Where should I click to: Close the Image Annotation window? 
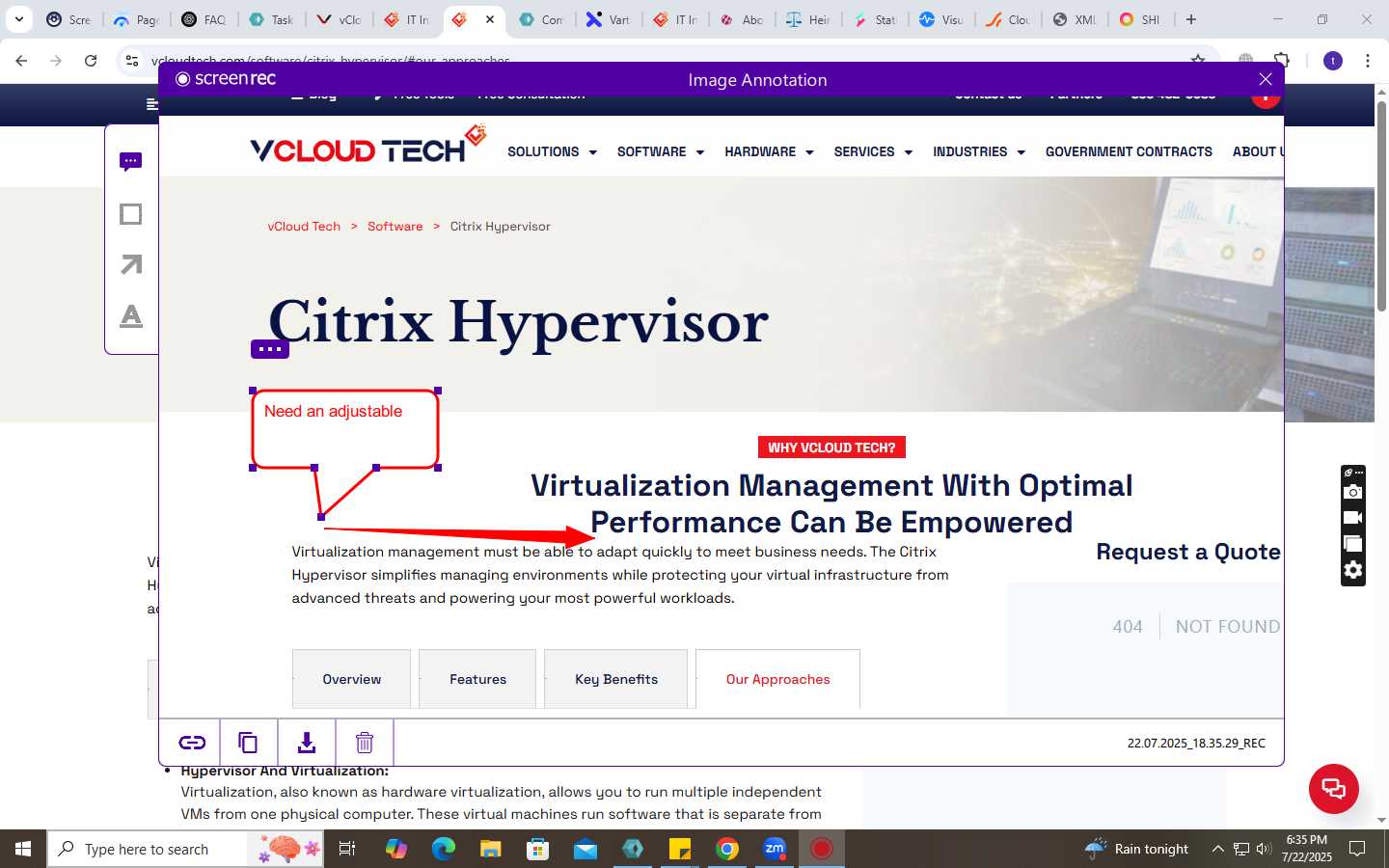click(x=1266, y=79)
